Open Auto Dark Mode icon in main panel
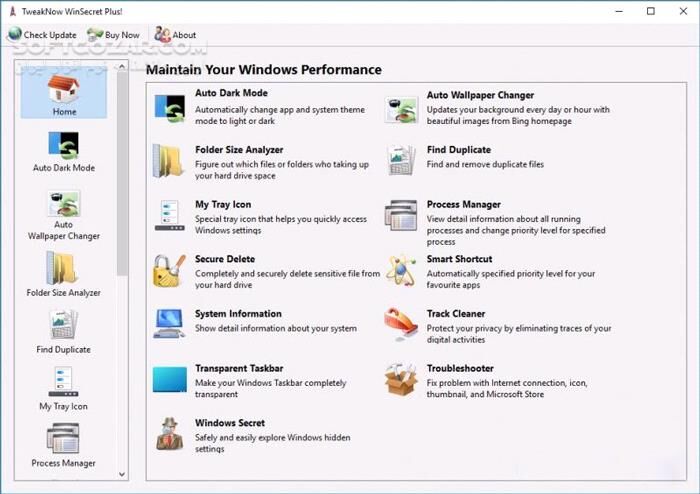700x494 pixels. point(169,107)
